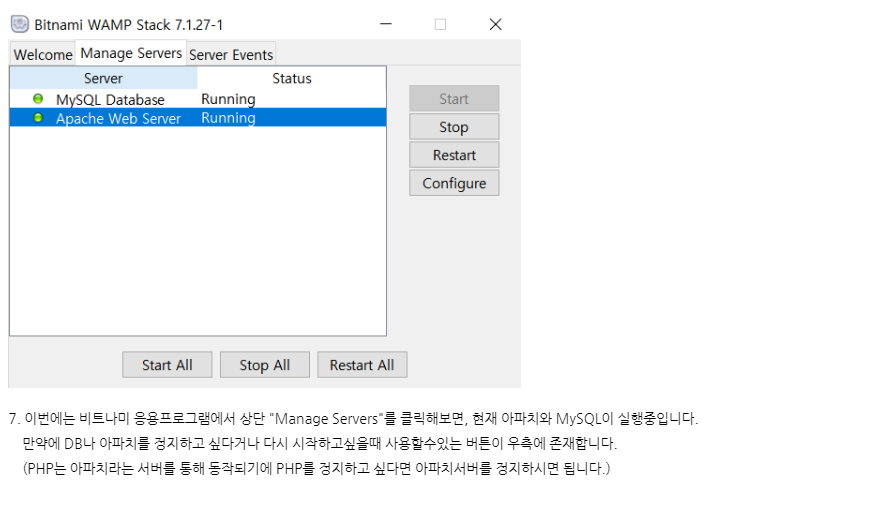
Task: Click Stop All servers
Action: [x=265, y=365]
